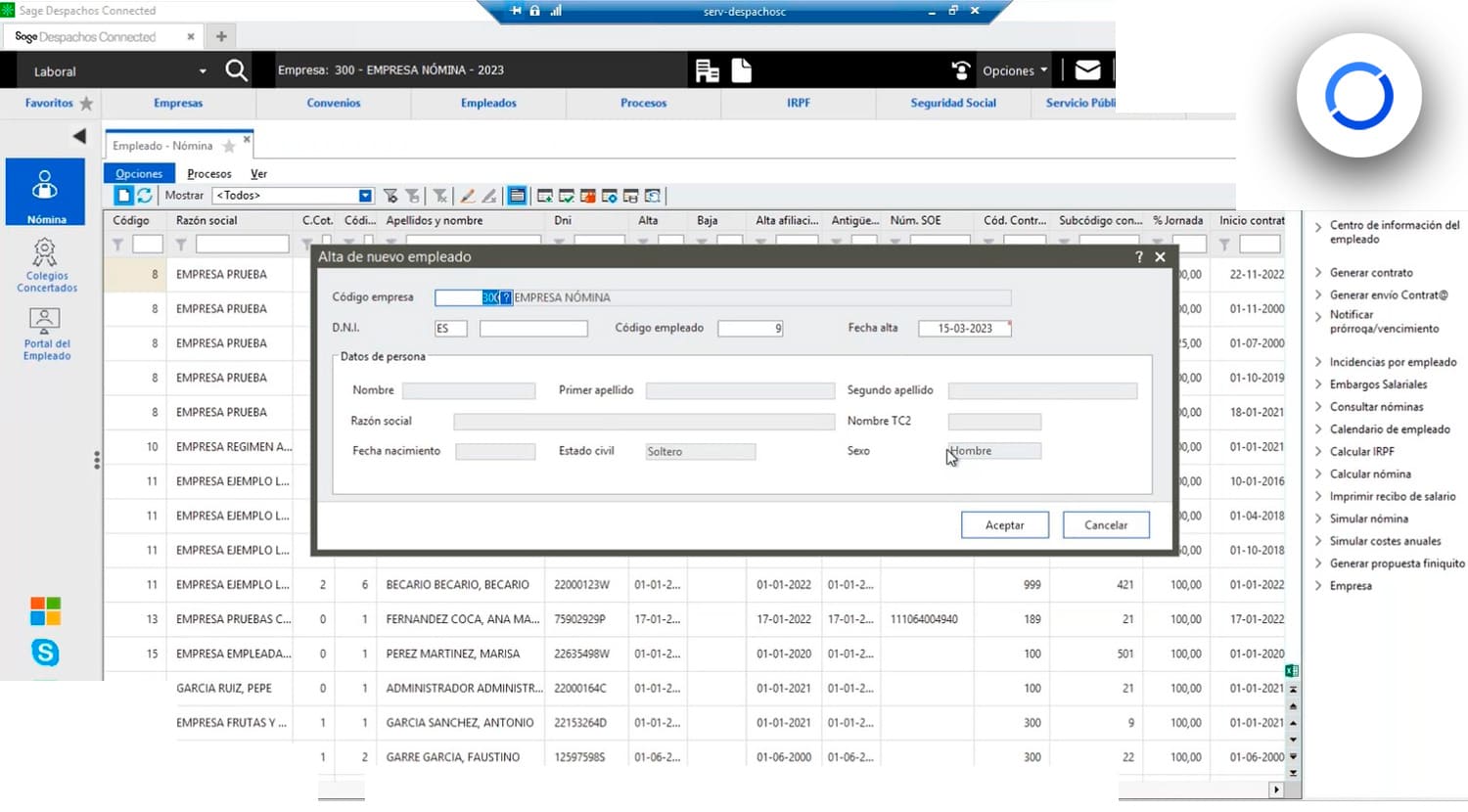Image resolution: width=1468 pixels, height=812 pixels.
Task: Click the help question mark in dialog
Action: pos(1138,256)
